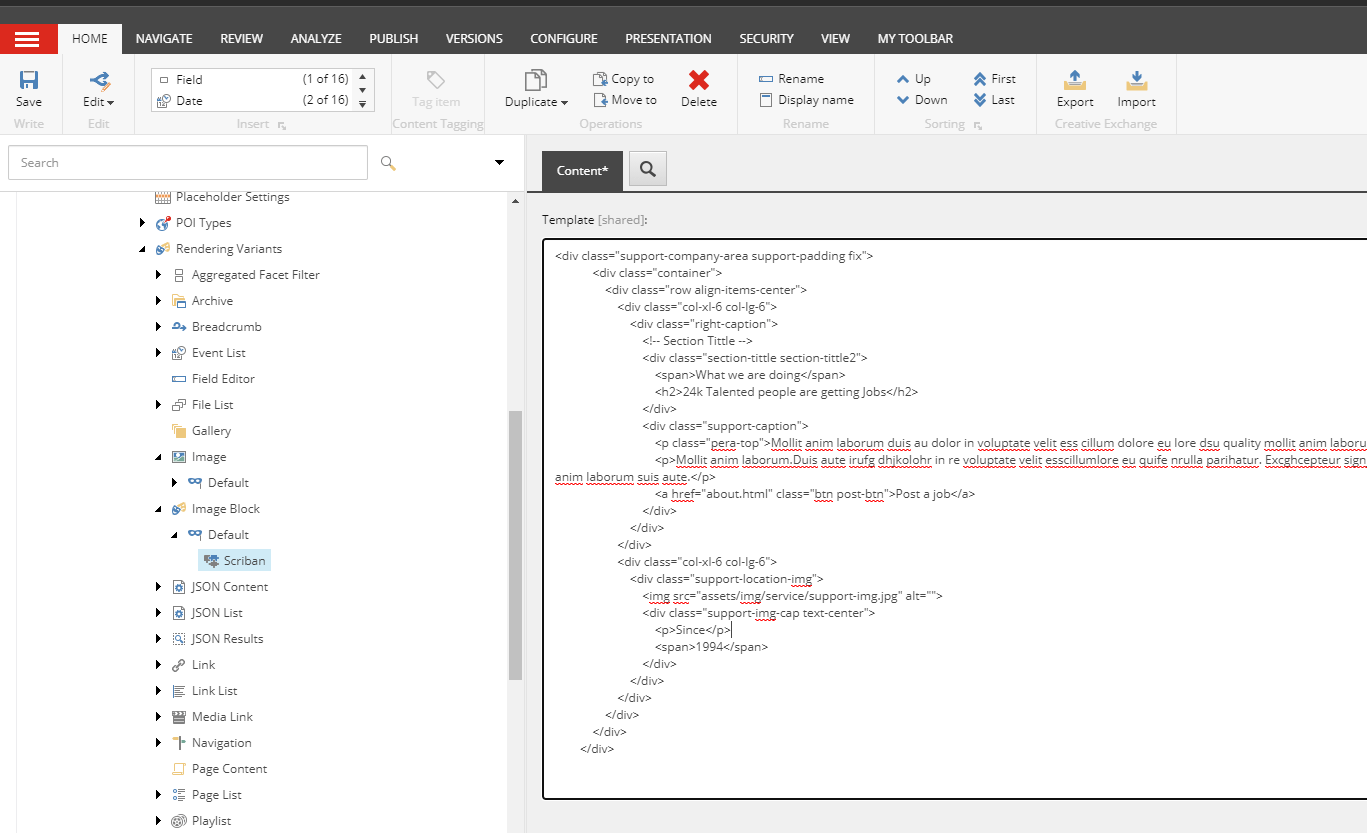
Task: Select the Content* tab
Action: [582, 170]
